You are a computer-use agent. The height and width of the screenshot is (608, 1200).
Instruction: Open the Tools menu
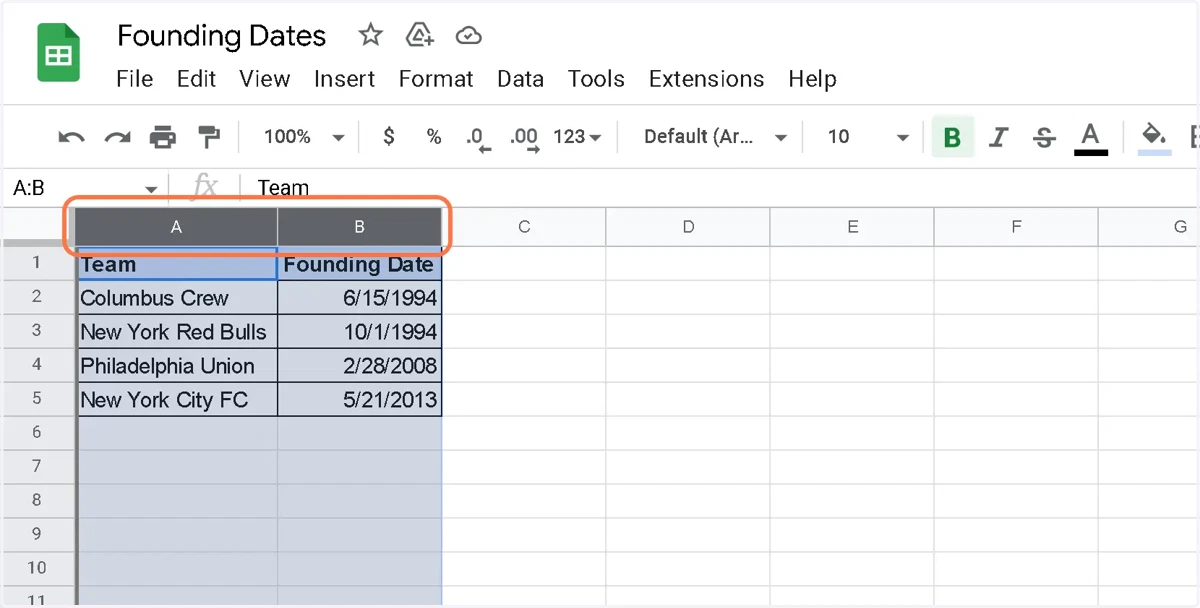(x=596, y=79)
